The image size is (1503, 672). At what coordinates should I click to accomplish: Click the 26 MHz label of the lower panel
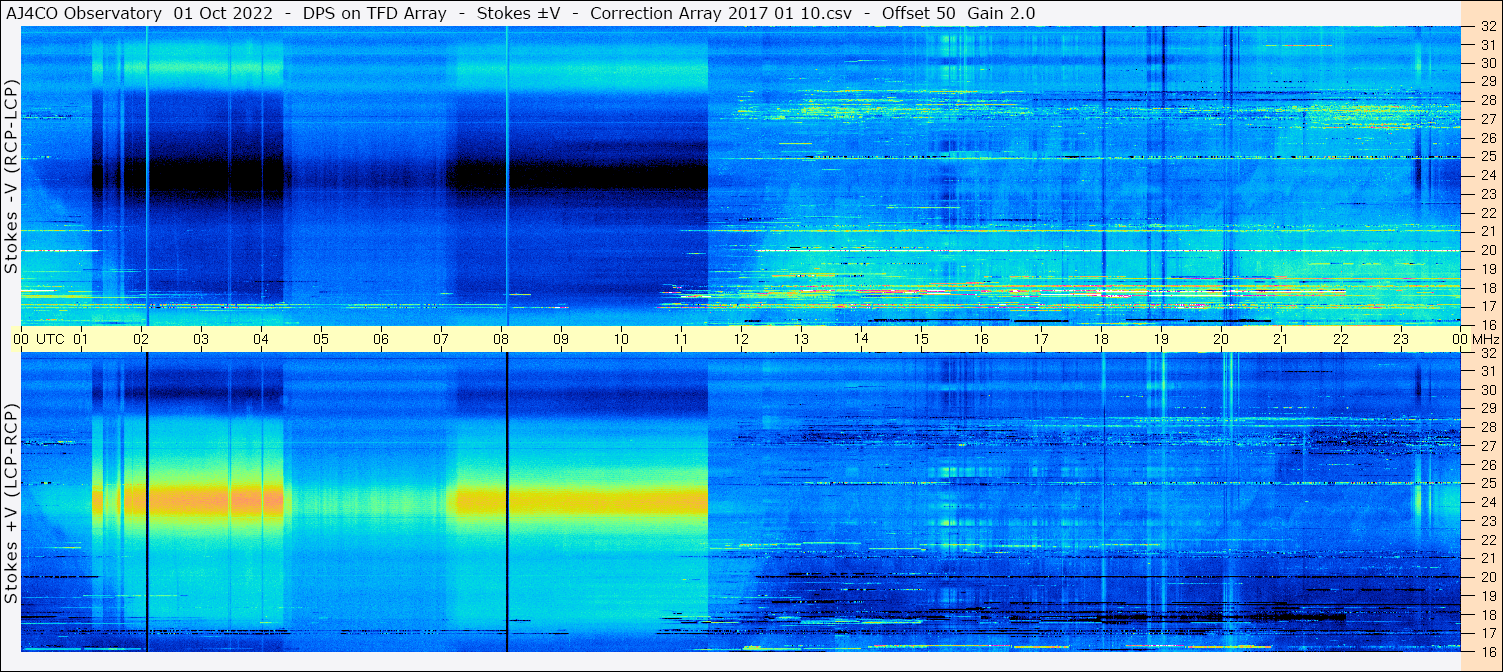pyautogui.click(x=1487, y=464)
